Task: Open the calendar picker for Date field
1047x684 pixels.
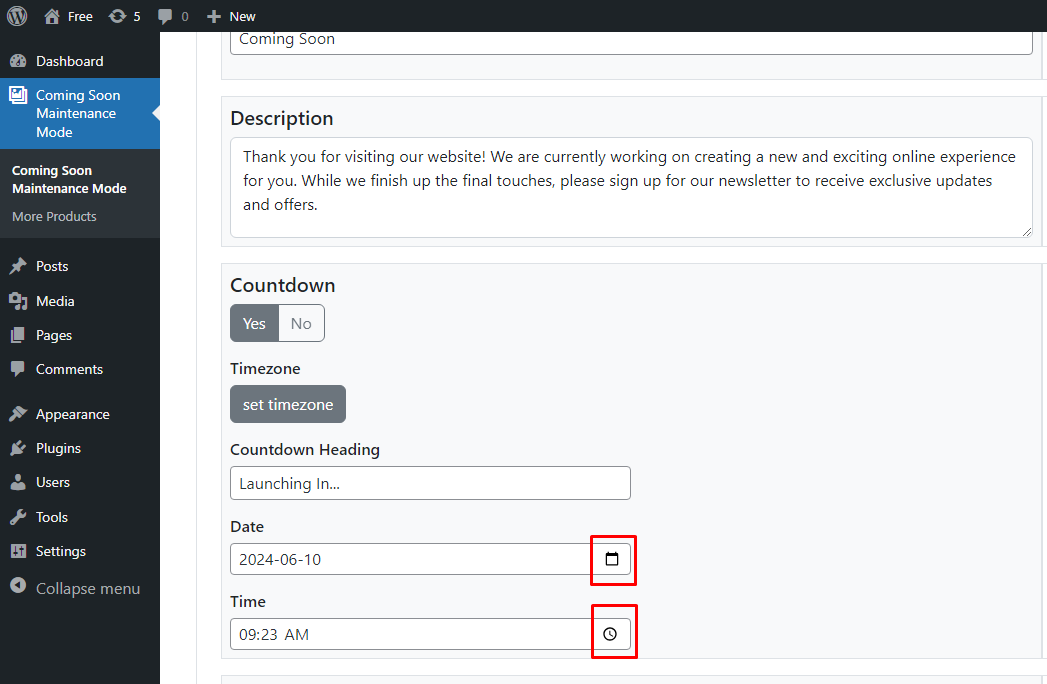Action: (612, 559)
